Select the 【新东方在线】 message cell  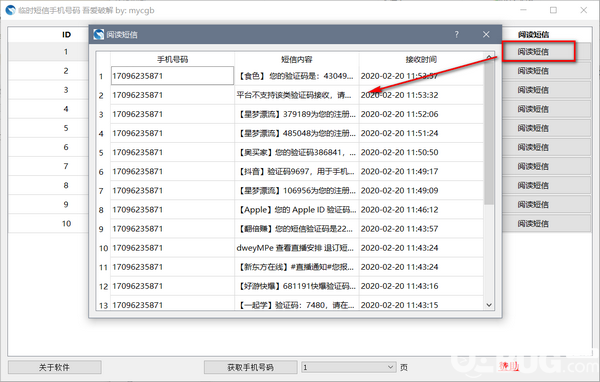click(x=297, y=267)
